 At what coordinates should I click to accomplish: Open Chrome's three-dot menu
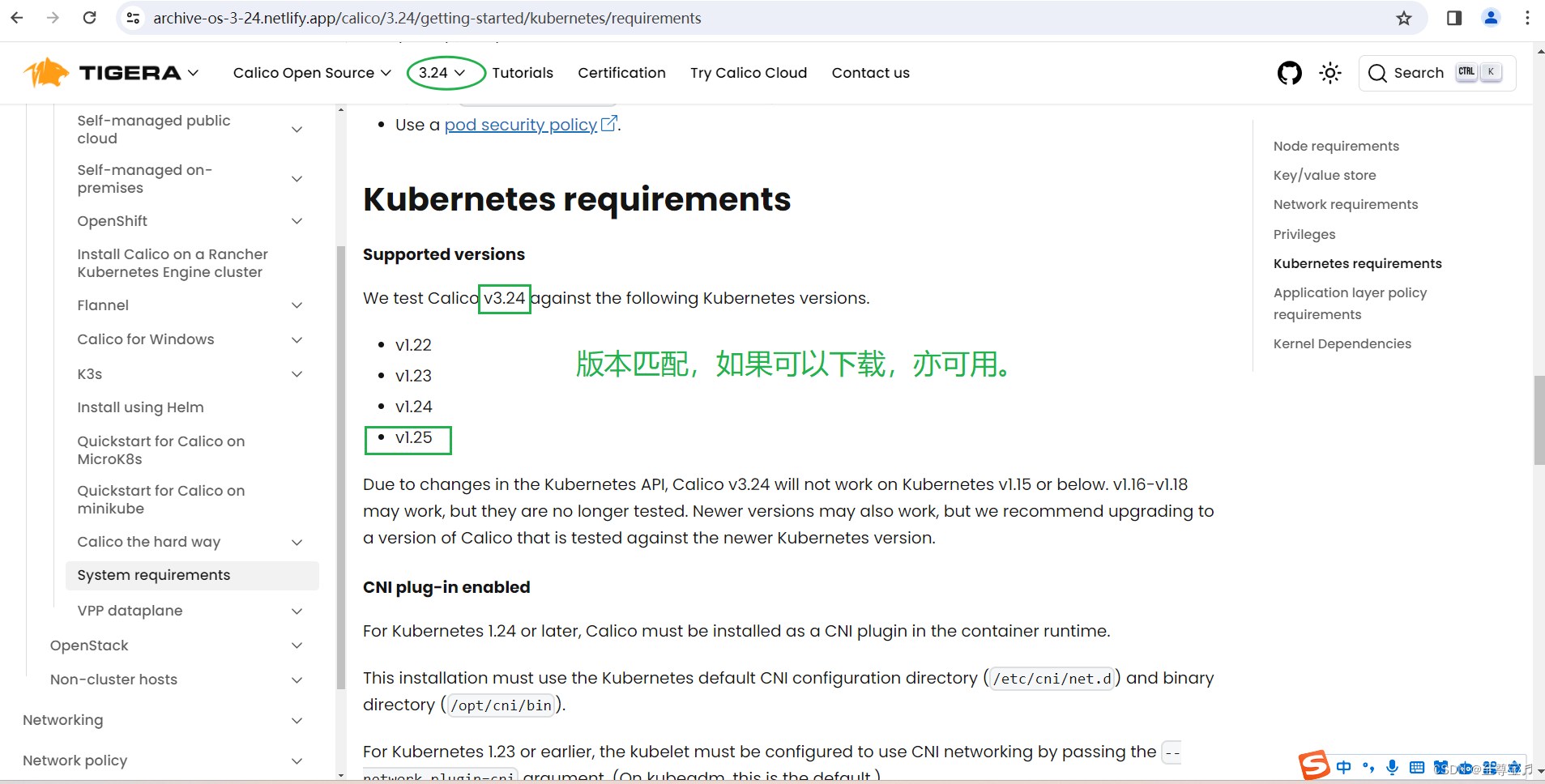point(1527,18)
